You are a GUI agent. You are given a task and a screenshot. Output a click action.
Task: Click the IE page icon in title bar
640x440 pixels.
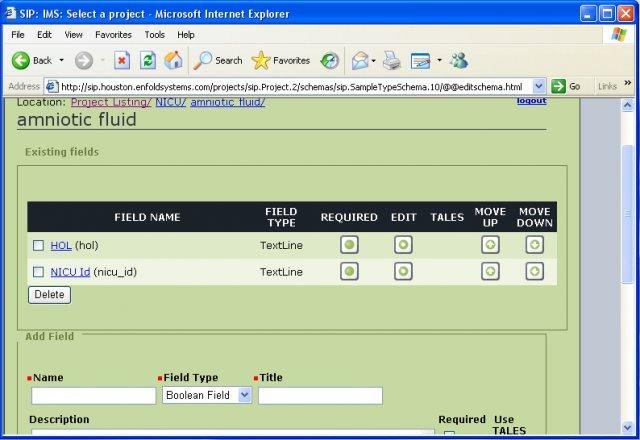(10, 13)
